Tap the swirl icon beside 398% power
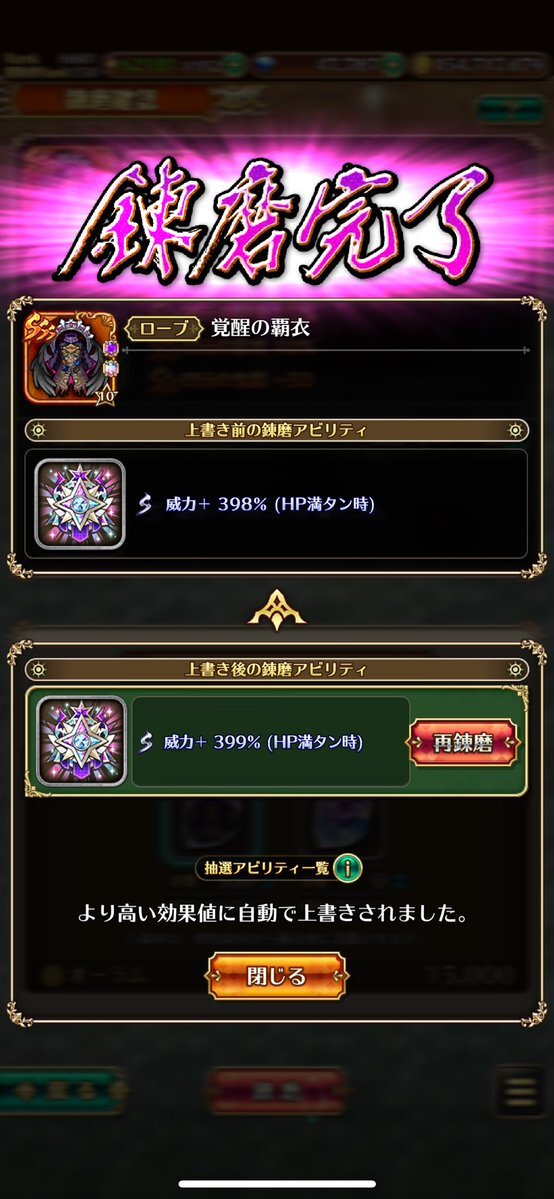554x1199 pixels. pos(146,504)
